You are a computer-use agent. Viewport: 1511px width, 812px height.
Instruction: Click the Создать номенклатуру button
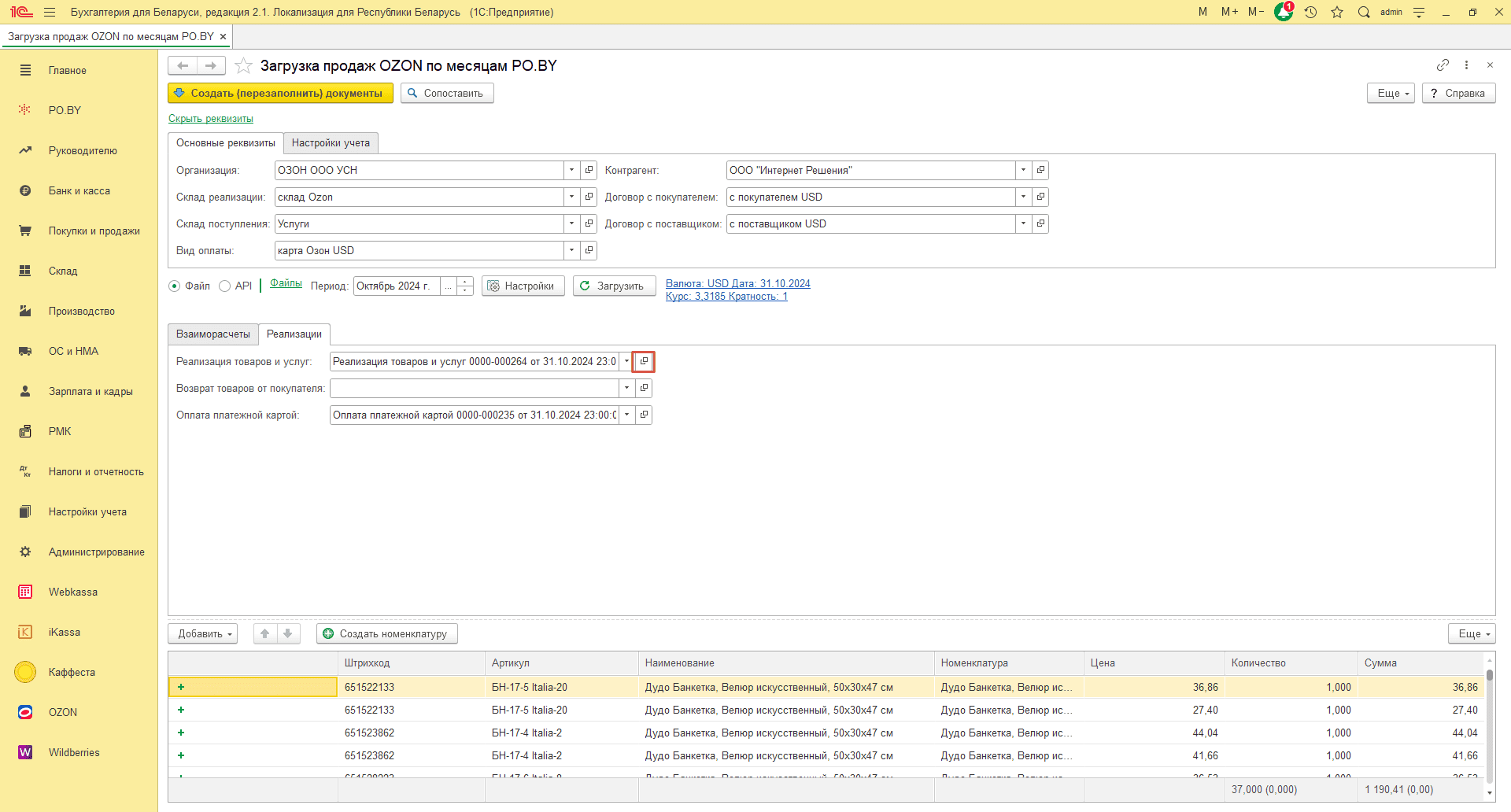pyautogui.click(x=387, y=633)
